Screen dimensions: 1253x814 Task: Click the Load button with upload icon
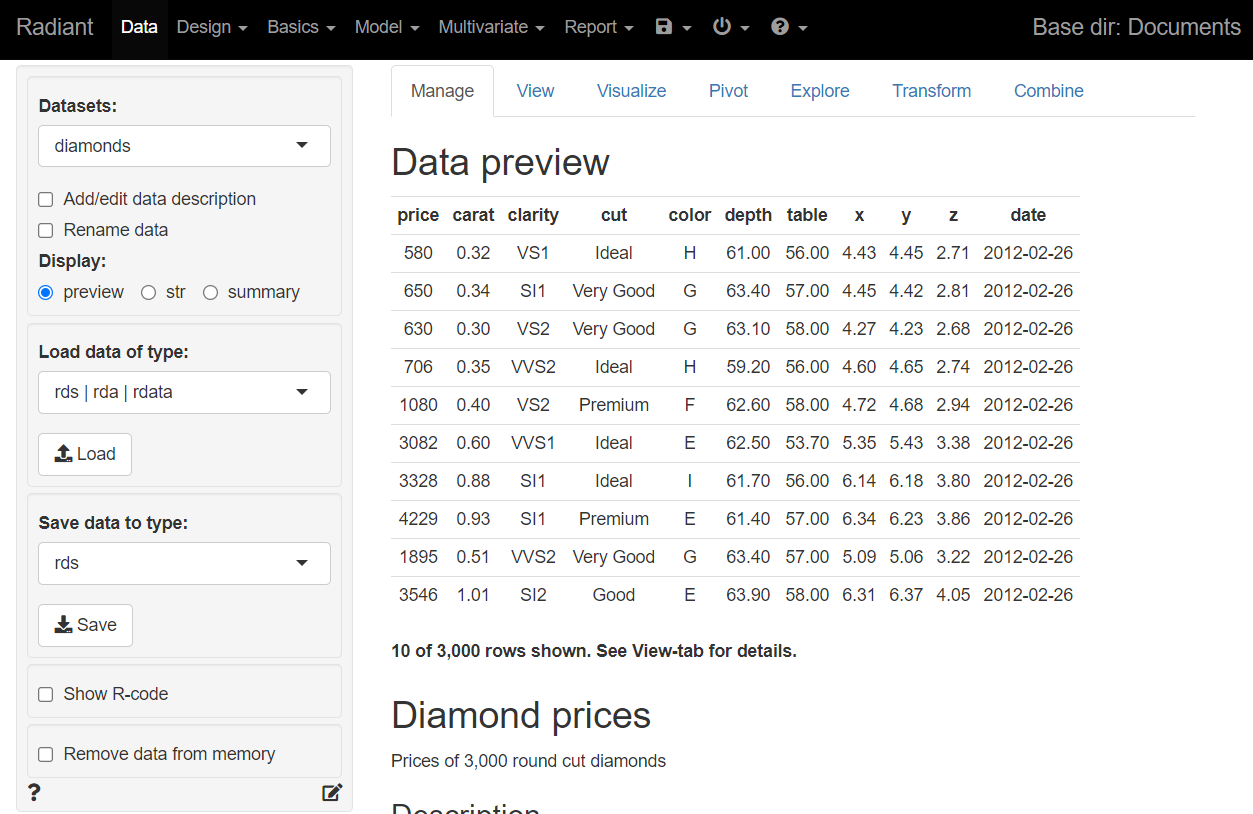pyautogui.click(x=85, y=454)
